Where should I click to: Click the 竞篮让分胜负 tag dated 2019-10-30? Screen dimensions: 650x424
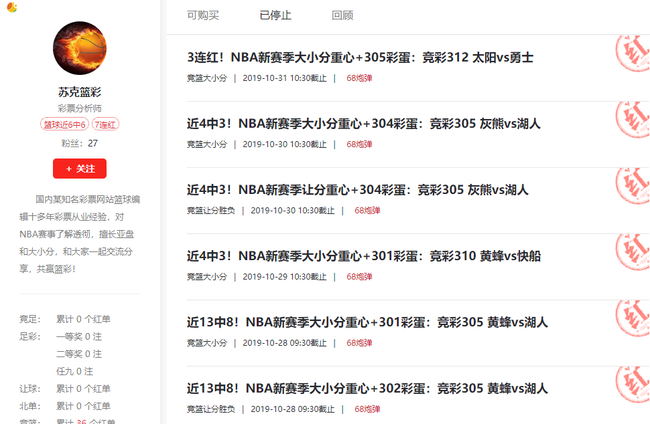[211, 211]
